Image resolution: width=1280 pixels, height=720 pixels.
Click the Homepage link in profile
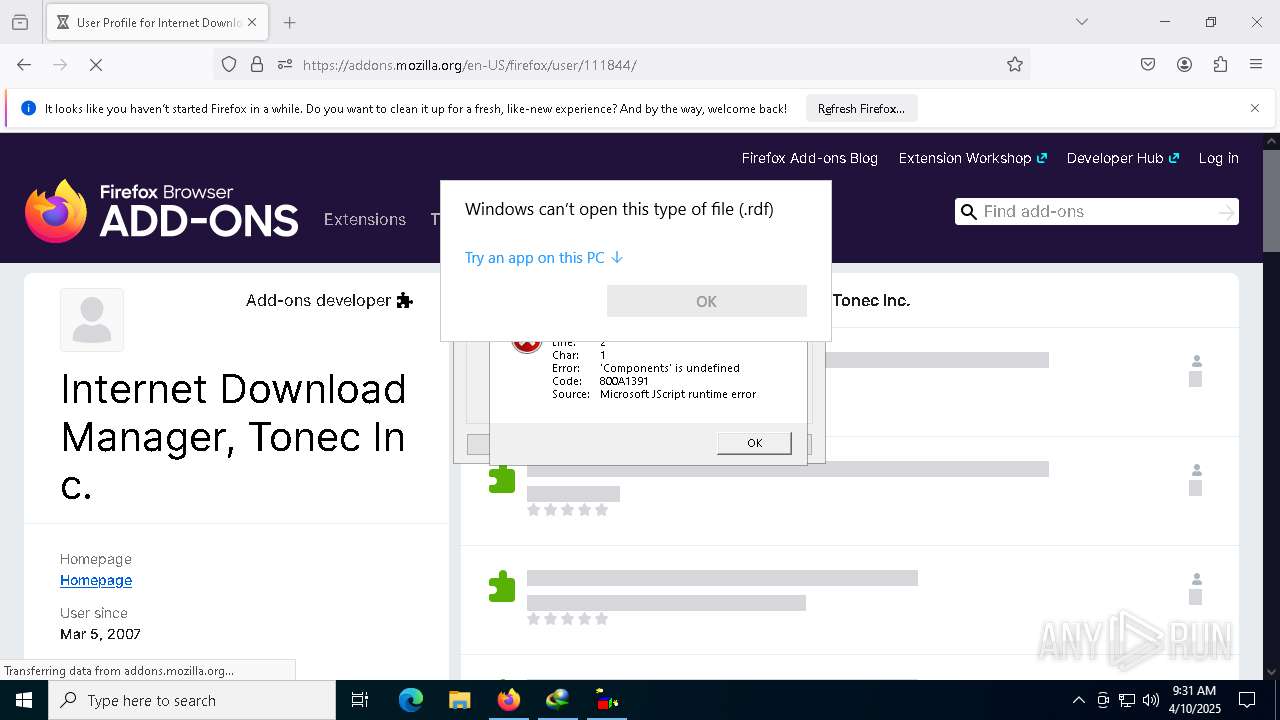click(x=96, y=580)
